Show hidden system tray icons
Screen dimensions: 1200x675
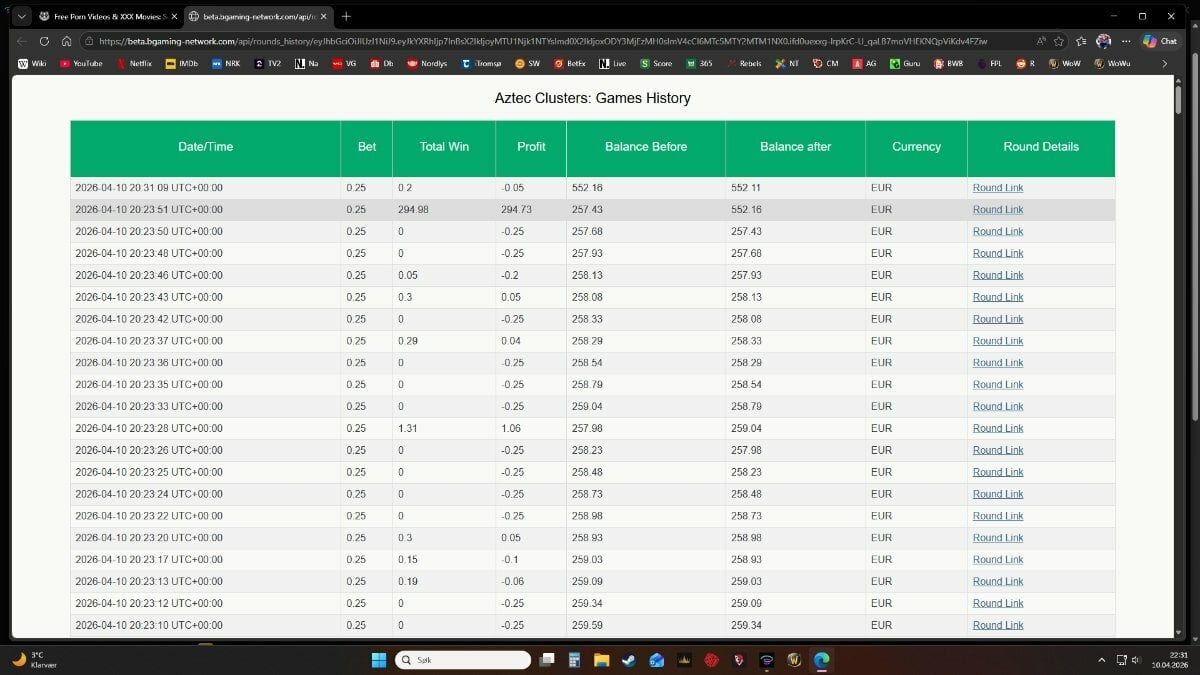tap(1102, 660)
